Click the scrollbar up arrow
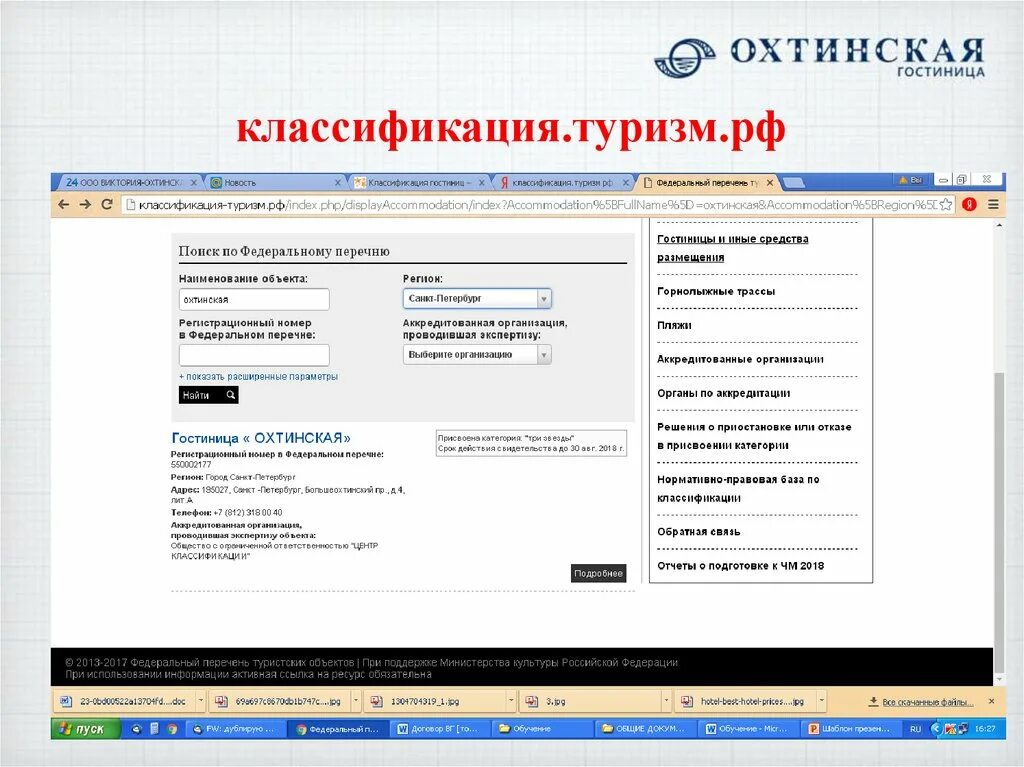This screenshot has height=767, width=1024. coord(999,225)
